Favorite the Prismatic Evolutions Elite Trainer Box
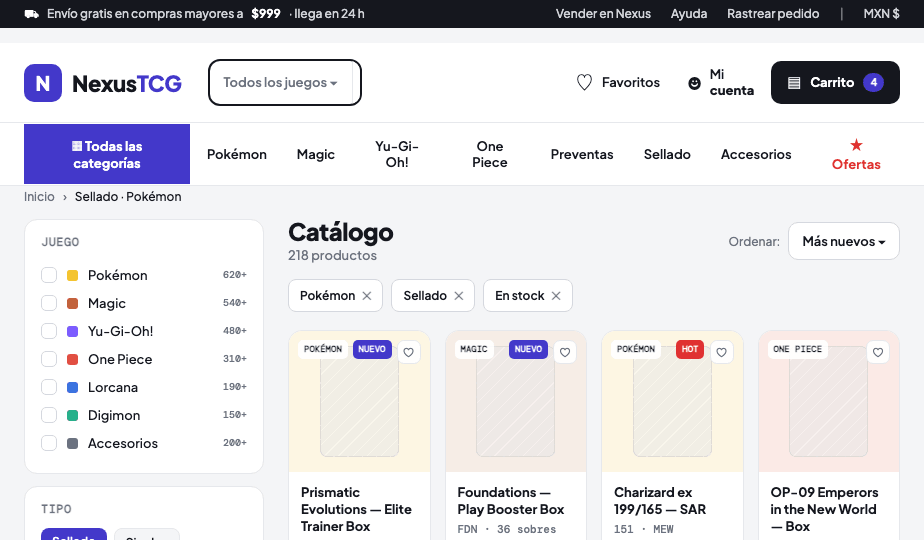The image size is (924, 540). (x=408, y=353)
